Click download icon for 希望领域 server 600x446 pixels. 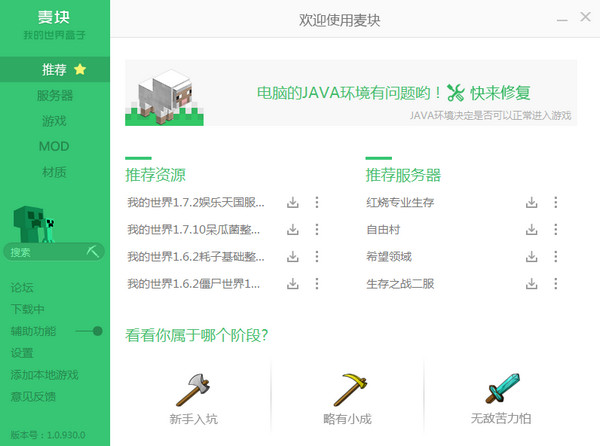[x=532, y=256]
